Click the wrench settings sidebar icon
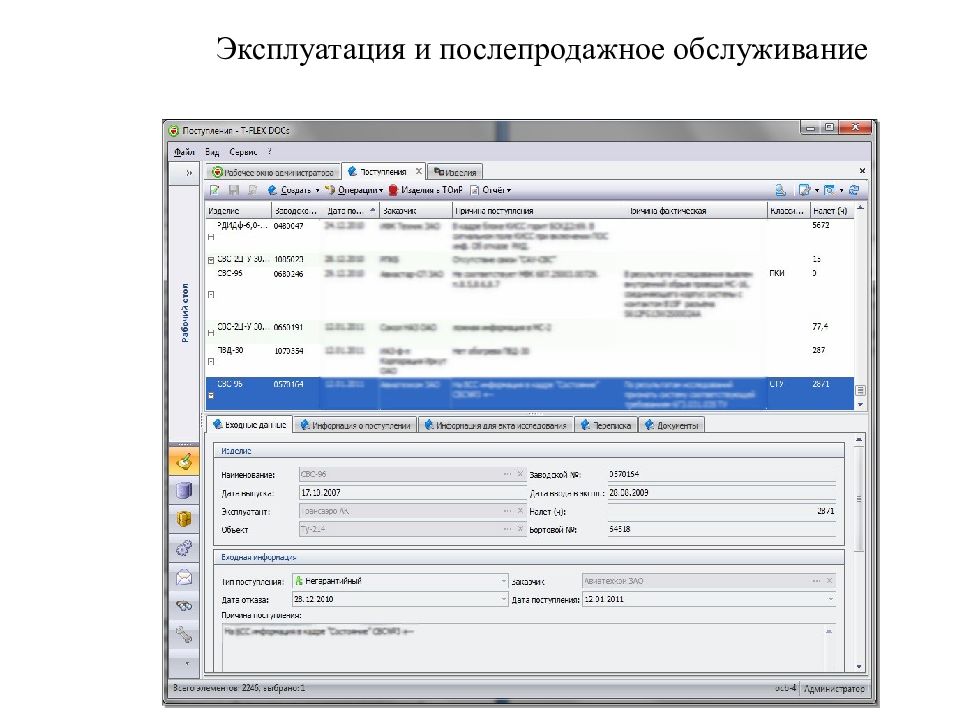Screen dimensions: 960x720 184,635
